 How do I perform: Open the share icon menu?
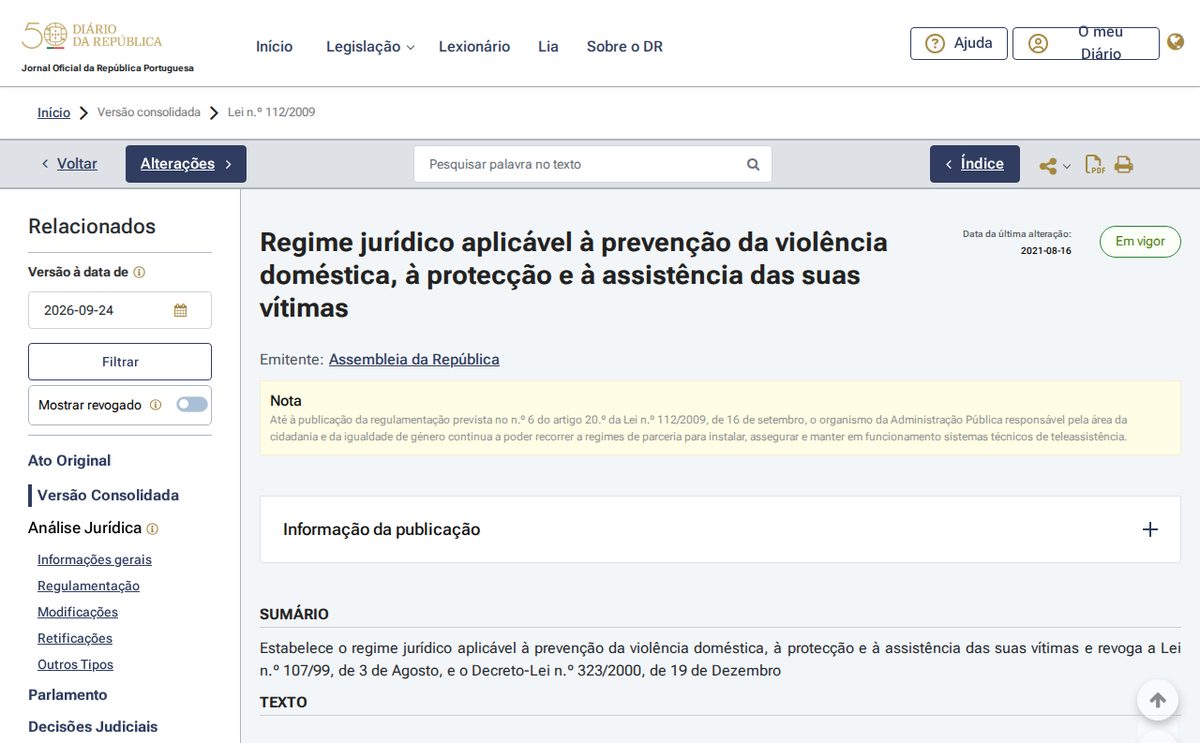[x=1055, y=166]
